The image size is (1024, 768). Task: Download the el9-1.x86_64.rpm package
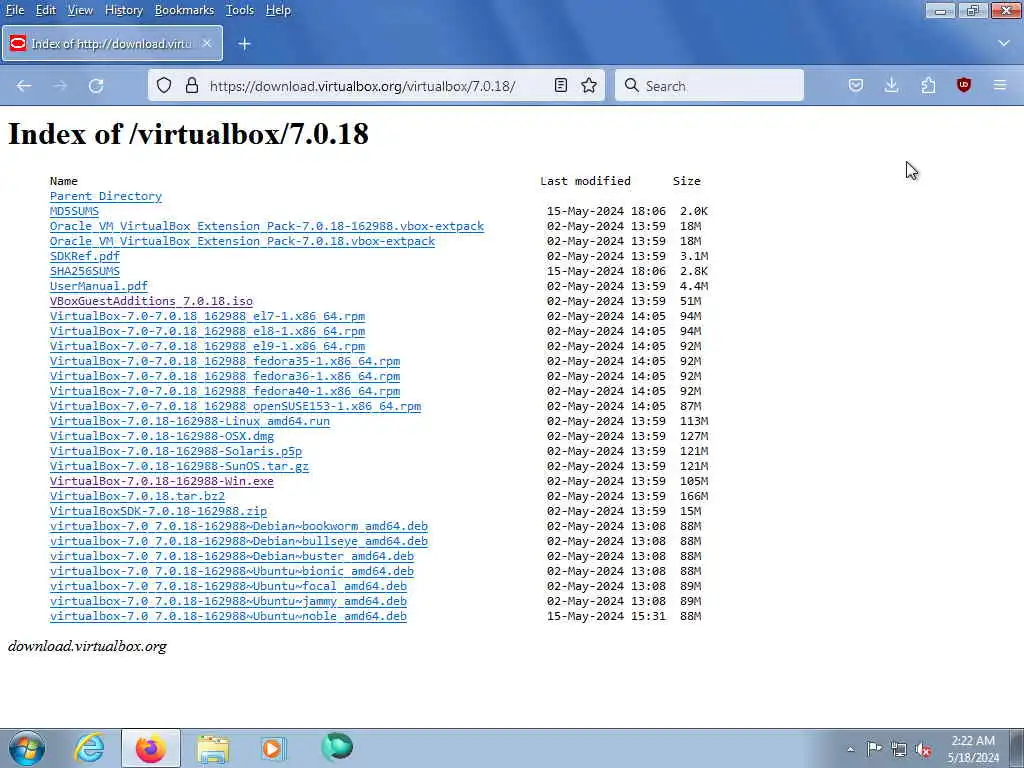click(x=208, y=346)
